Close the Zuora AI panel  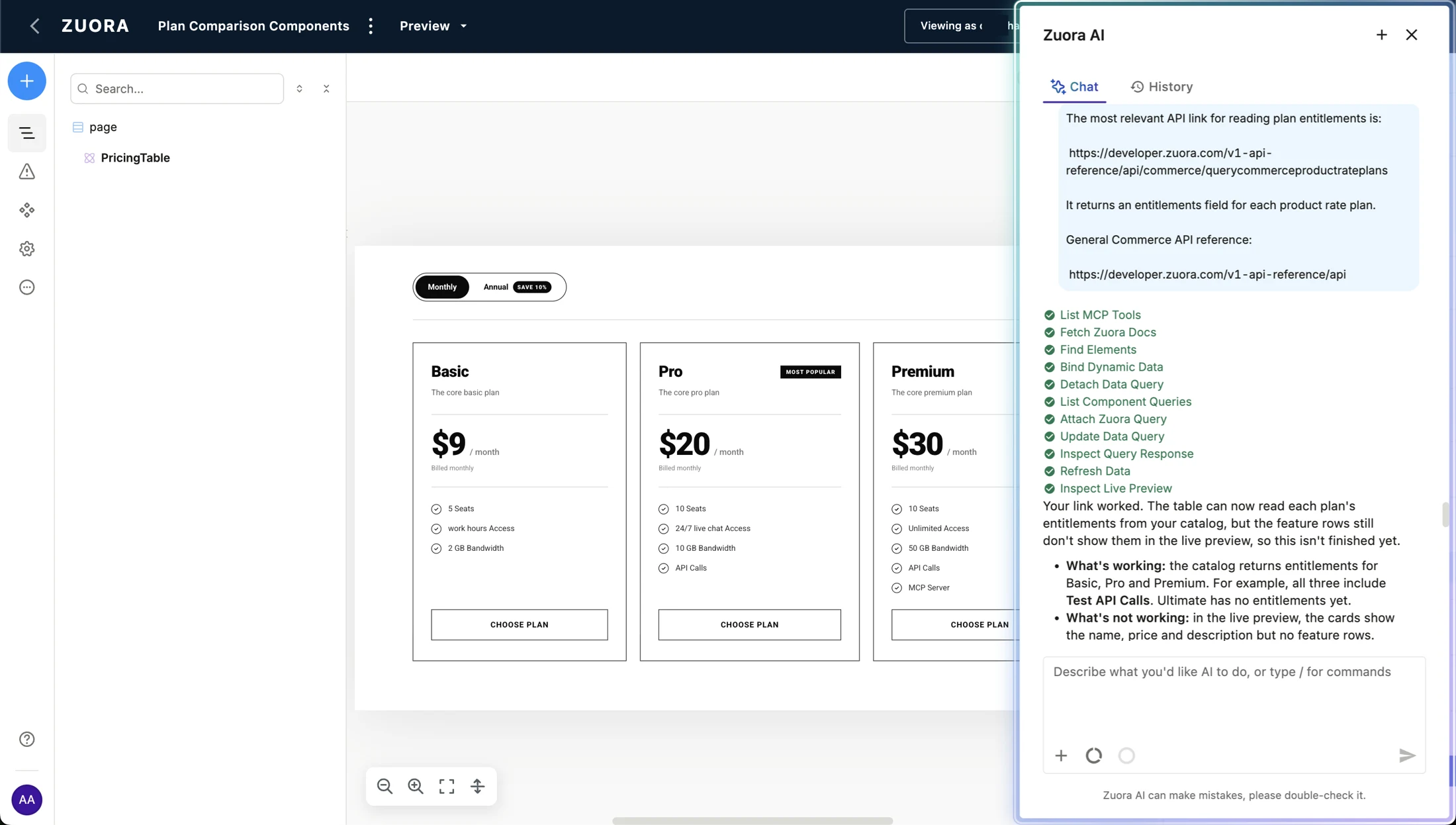tap(1412, 34)
